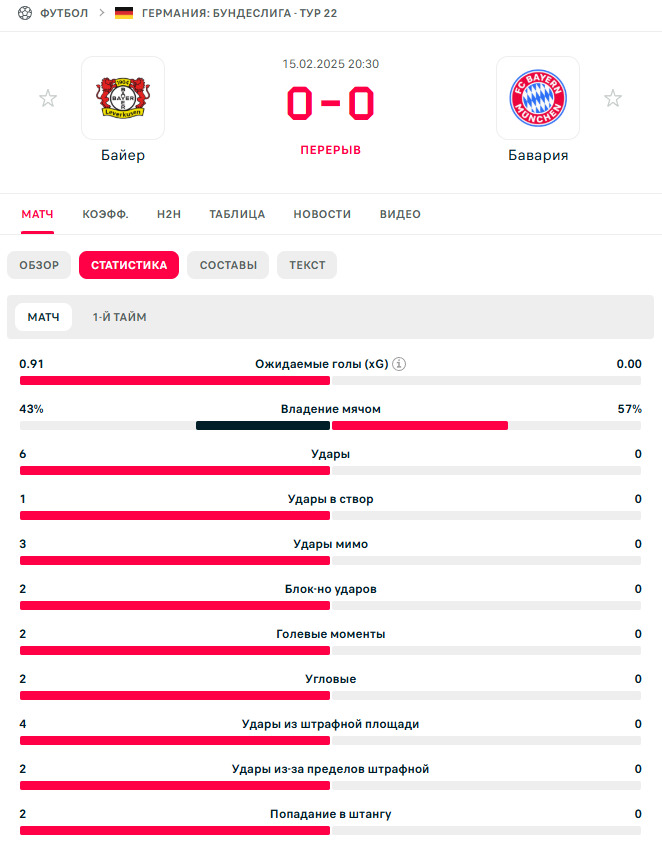The height and width of the screenshot is (841, 662).
Task: Switch to the КОЭФФ. tab
Action: pyautogui.click(x=105, y=214)
